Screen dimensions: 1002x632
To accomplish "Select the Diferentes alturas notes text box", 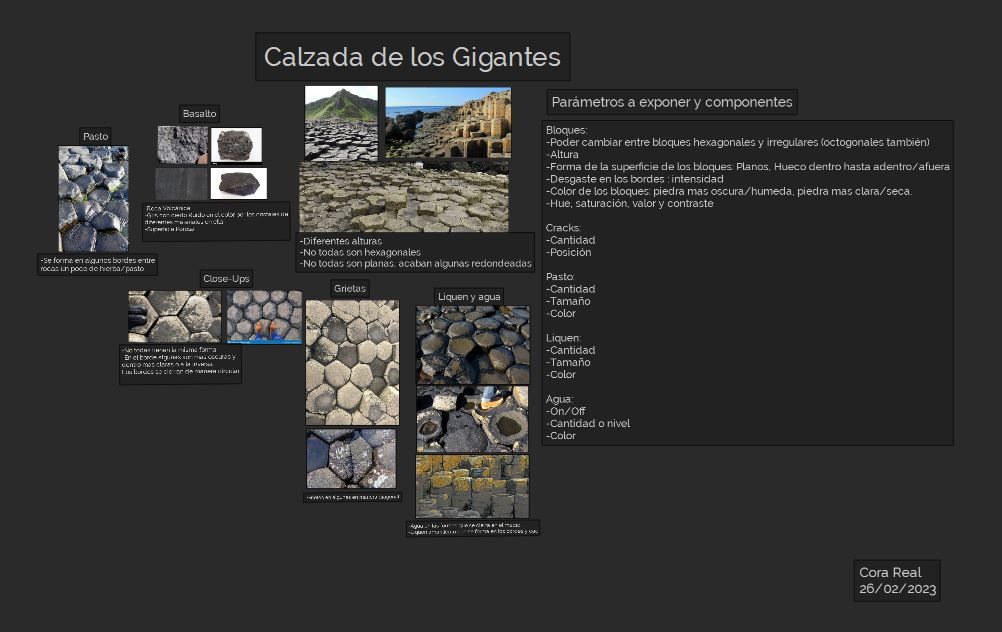I will (x=415, y=252).
